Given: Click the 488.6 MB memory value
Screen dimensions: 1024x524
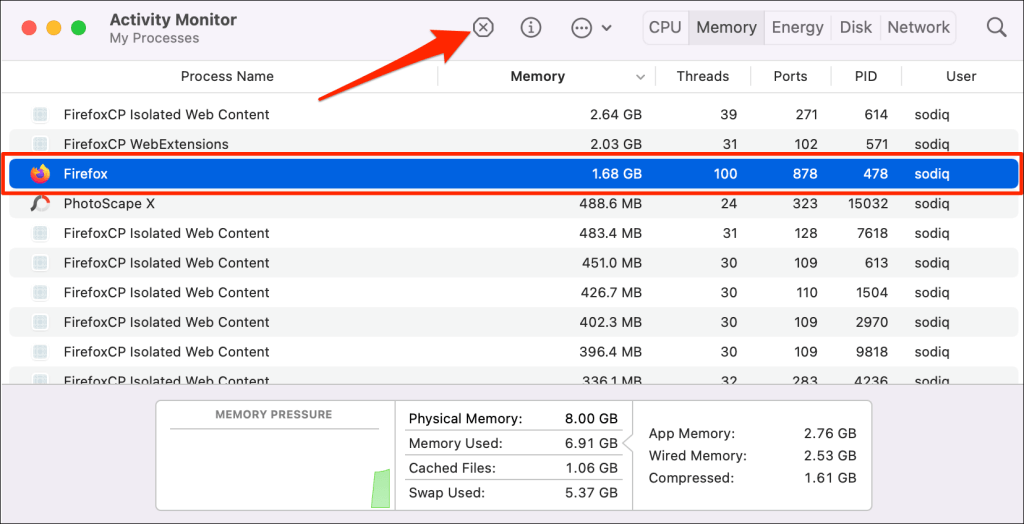Looking at the screenshot, I should (x=611, y=204).
